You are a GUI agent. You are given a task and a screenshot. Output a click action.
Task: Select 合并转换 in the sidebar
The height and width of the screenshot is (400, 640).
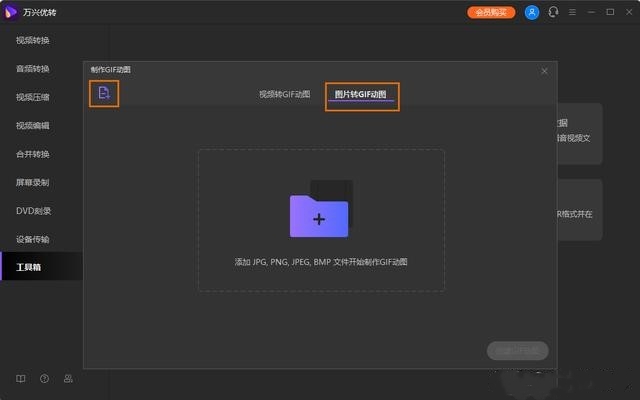tap(33, 154)
